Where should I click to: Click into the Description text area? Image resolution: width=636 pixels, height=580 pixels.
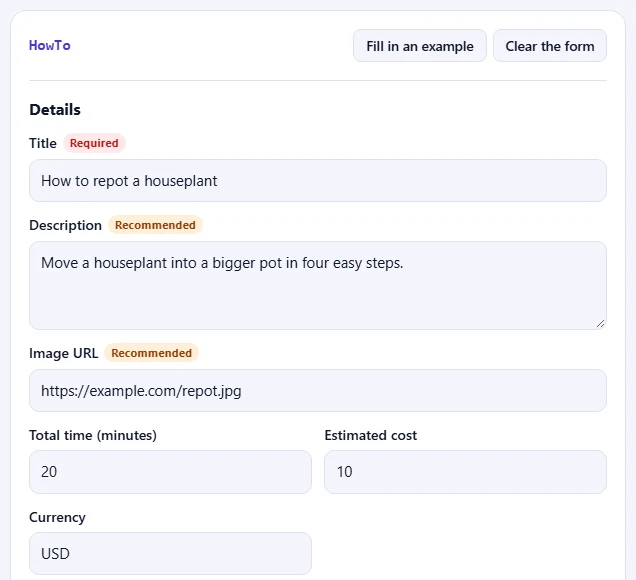(318, 285)
